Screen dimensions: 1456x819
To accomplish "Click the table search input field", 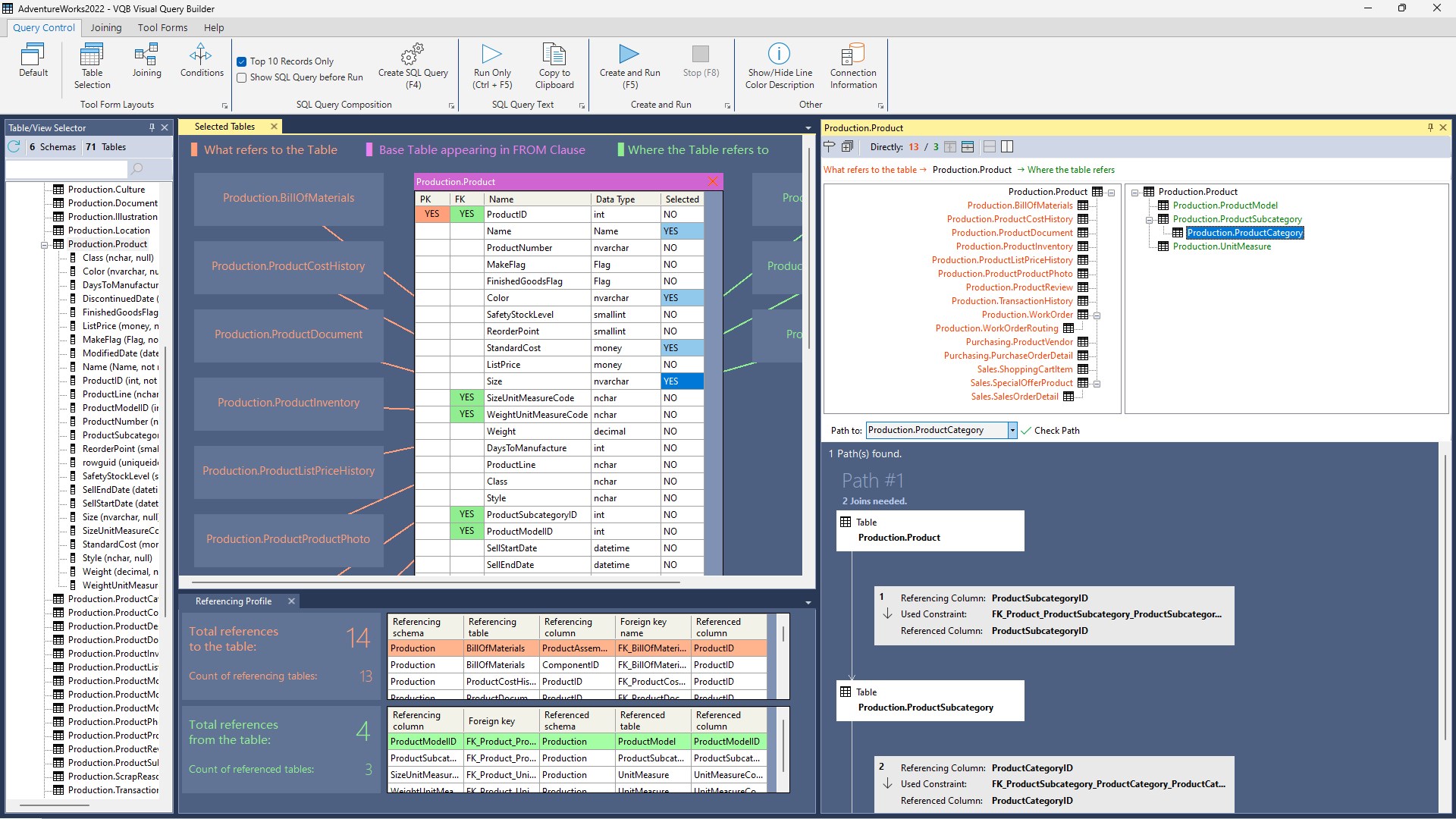I will coord(68,169).
